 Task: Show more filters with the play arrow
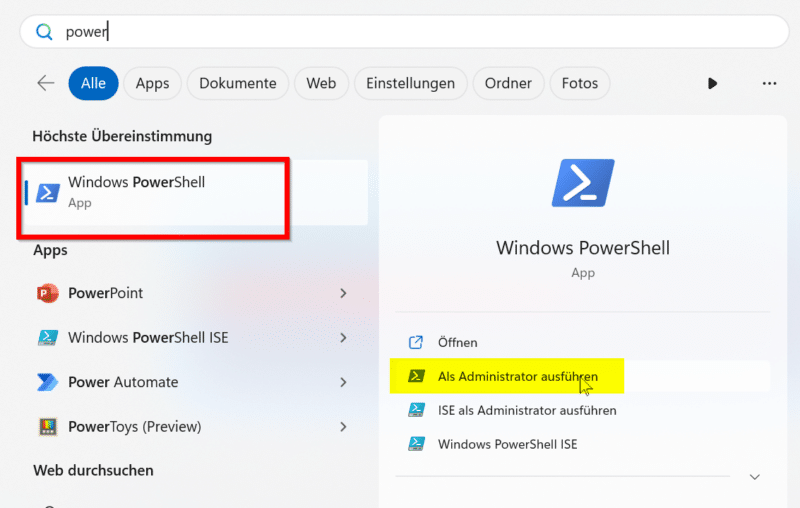712,83
